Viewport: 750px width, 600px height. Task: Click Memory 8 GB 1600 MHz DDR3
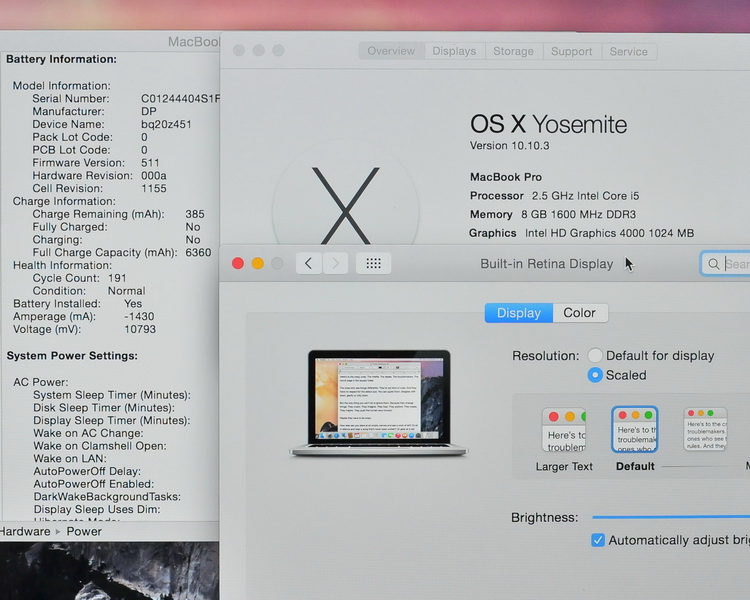tap(553, 214)
